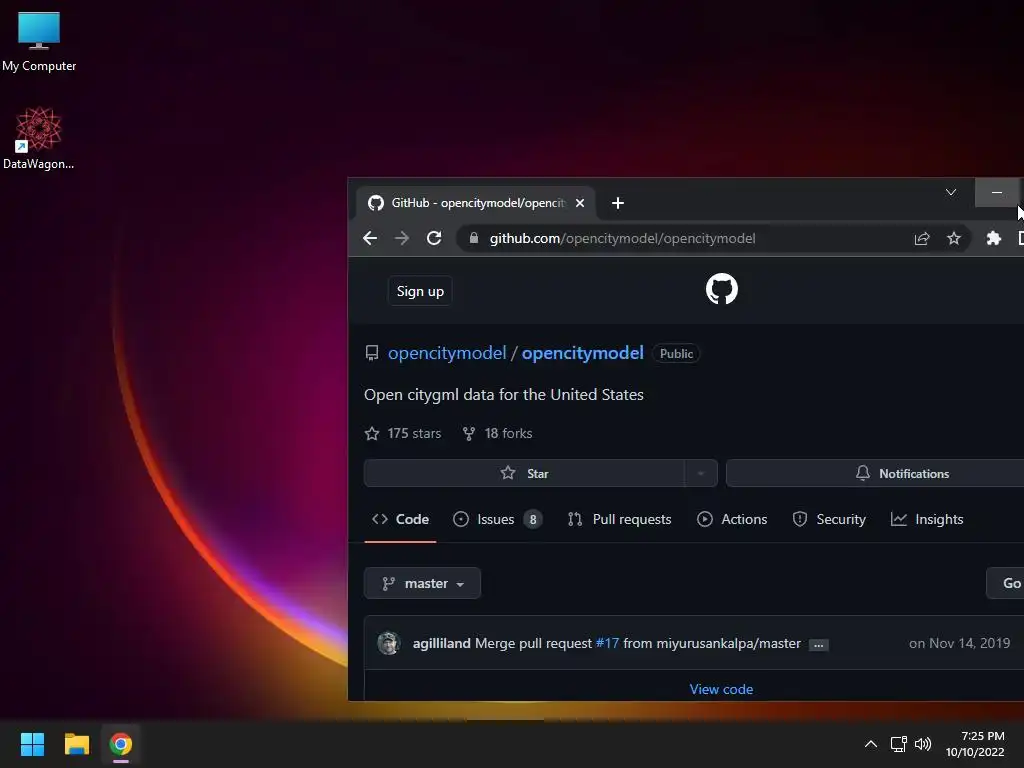Open File Explorer from taskbar
Viewport: 1024px width, 768px height.
76,744
